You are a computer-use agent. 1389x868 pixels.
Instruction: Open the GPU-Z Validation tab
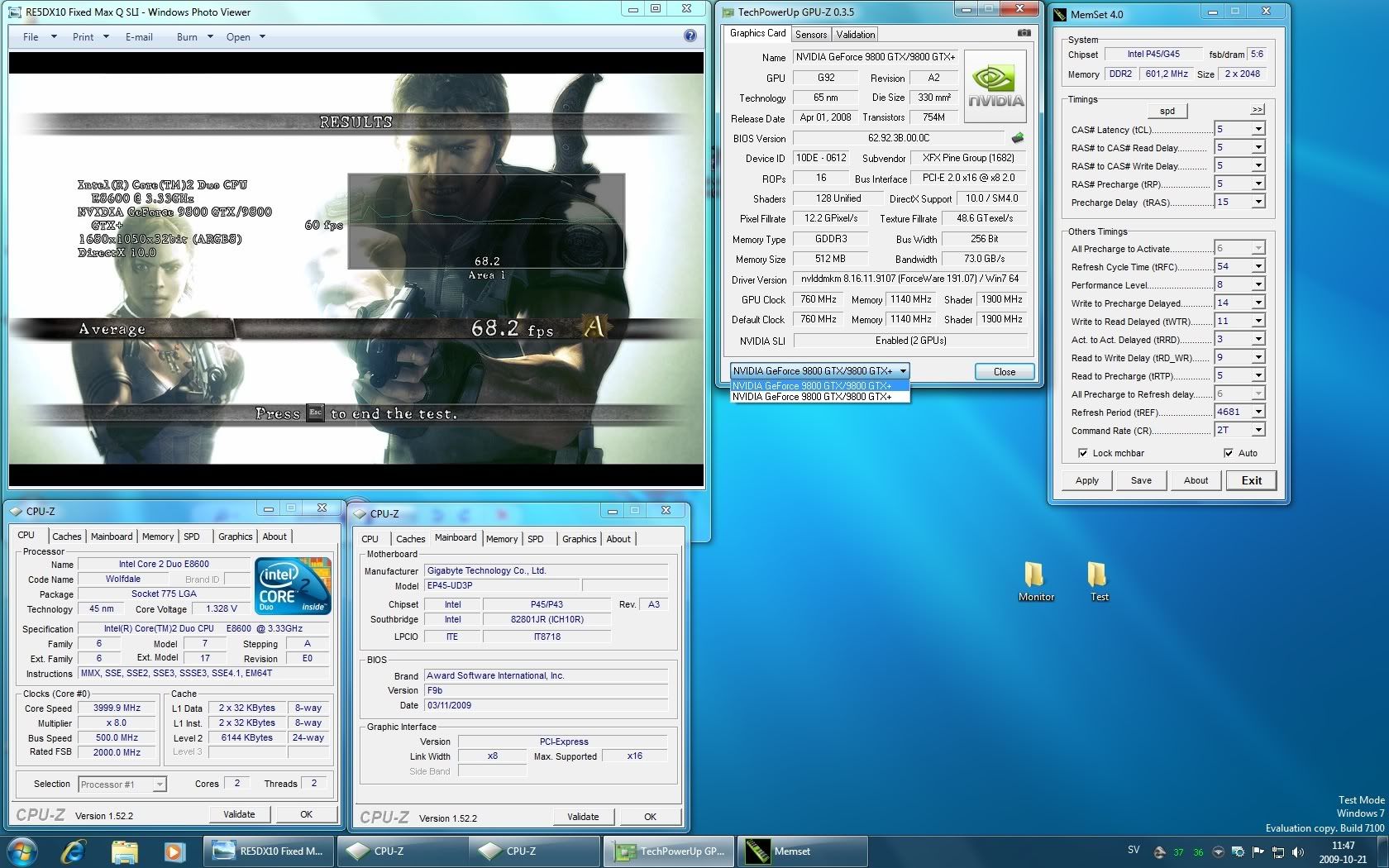855,34
